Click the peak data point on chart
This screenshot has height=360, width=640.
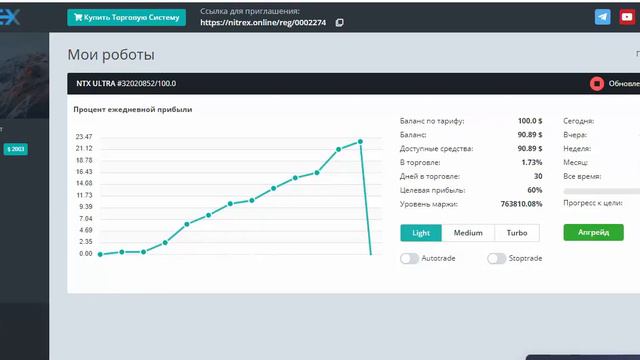click(x=360, y=142)
